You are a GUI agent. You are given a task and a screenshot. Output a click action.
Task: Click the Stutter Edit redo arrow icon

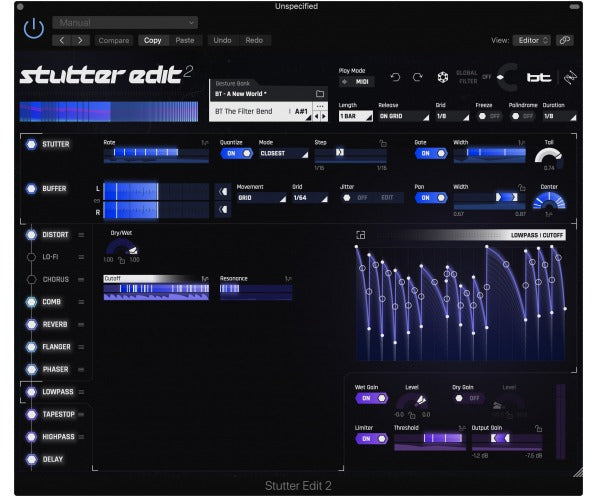click(418, 78)
